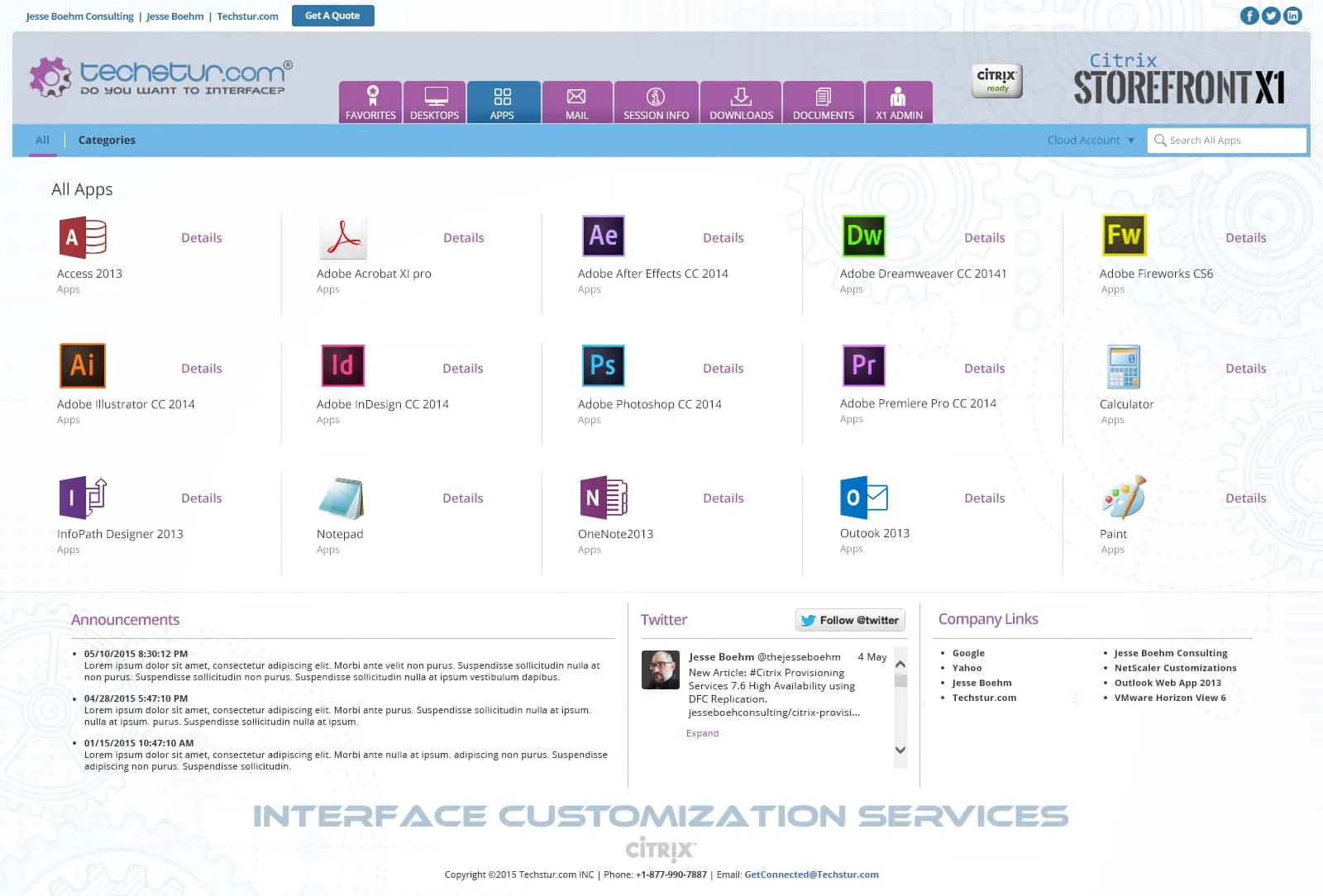Open the LinkedIn social icon

pos(1292,16)
